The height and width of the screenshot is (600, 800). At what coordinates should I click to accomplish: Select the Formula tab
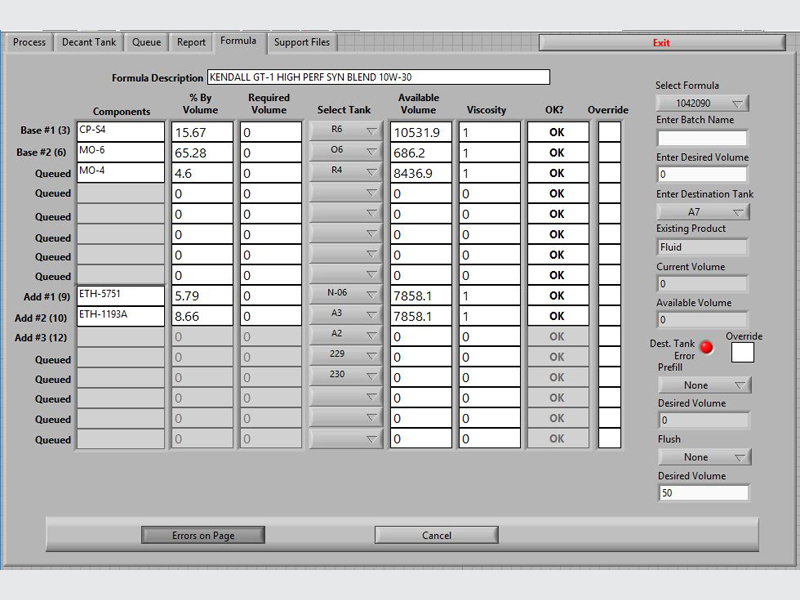pos(238,41)
